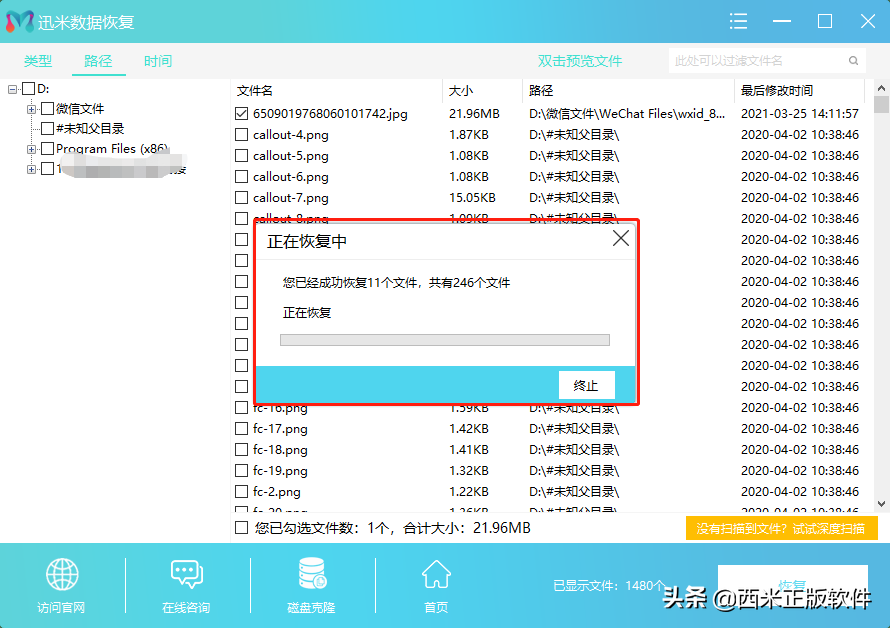Sort by 大小 column header
Image resolution: width=890 pixels, height=628 pixels.
tap(460, 91)
